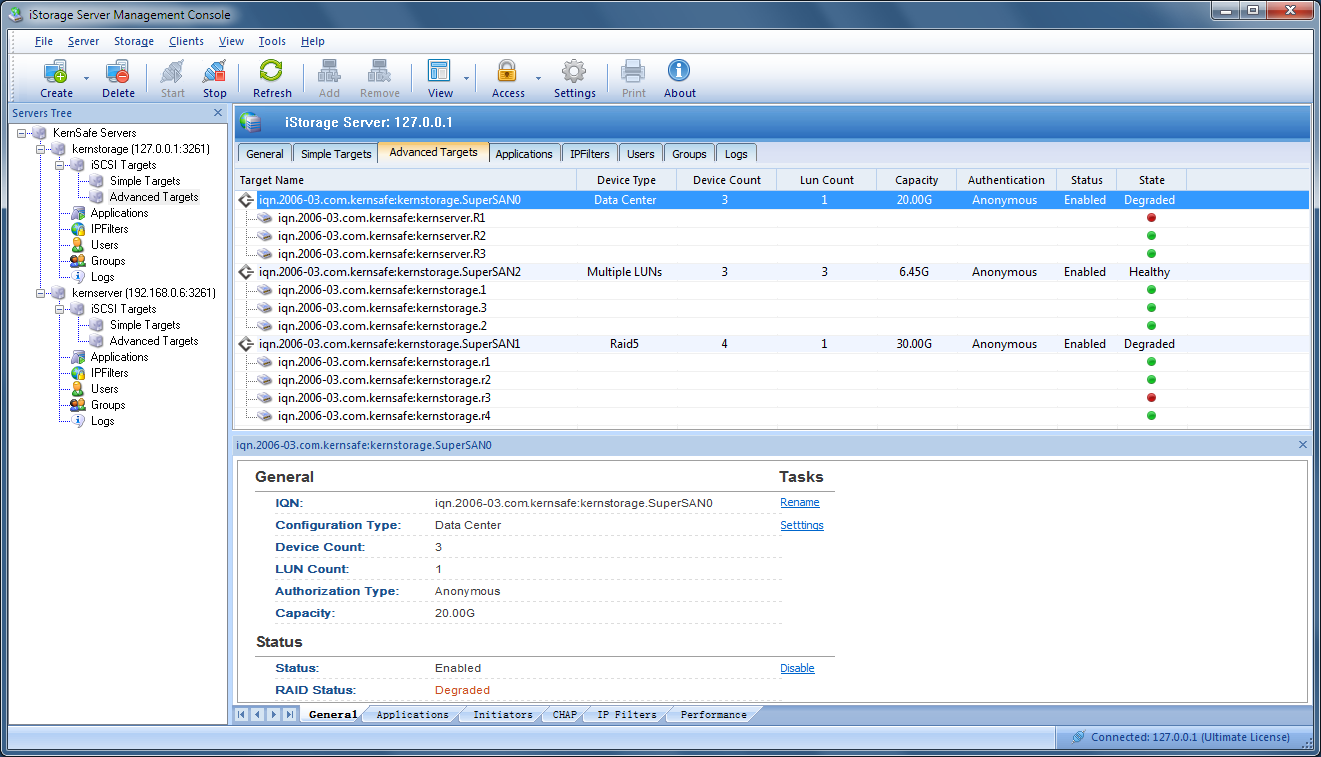Image resolution: width=1321 pixels, height=757 pixels.
Task: Switch to the upper Logs tab
Action: (736, 154)
